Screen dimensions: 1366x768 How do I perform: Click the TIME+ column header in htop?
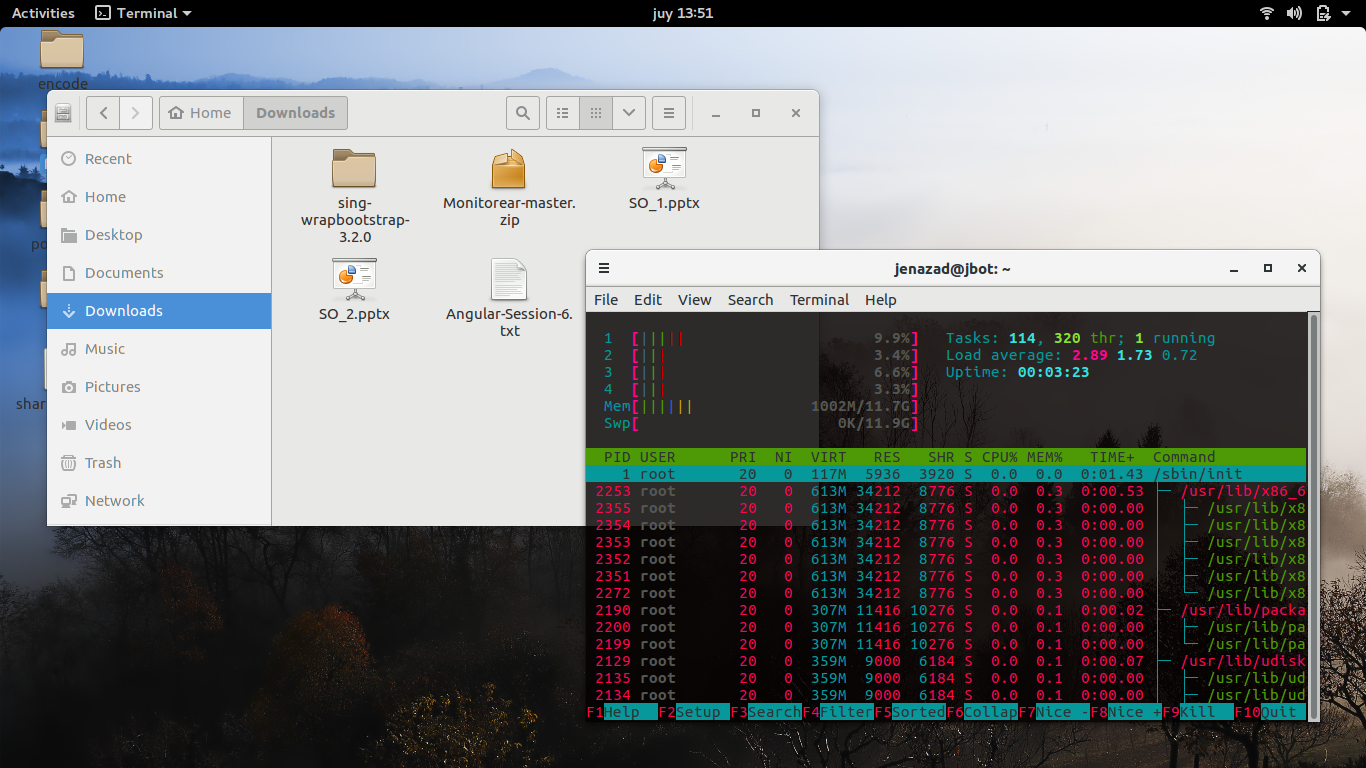(x=1113, y=457)
